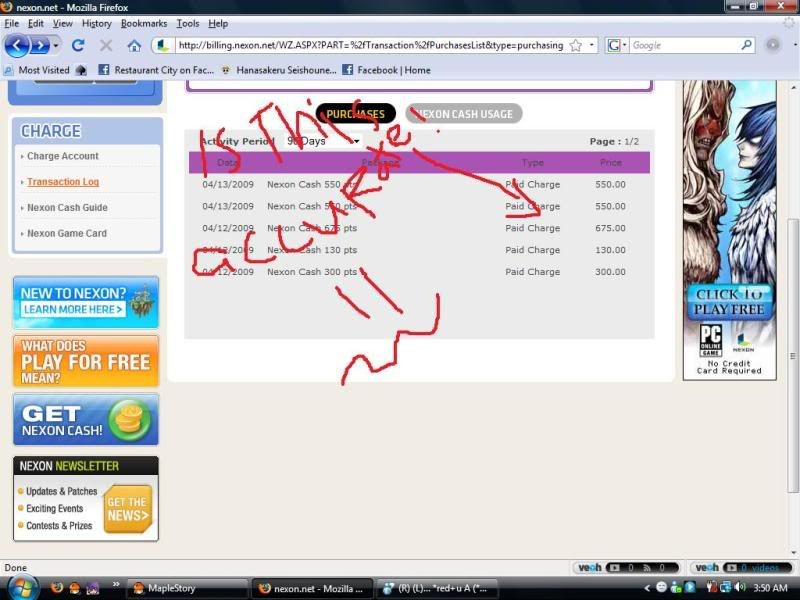Switch to MapleStory in the taskbar
The width and height of the screenshot is (800, 600).
pyautogui.click(x=186, y=587)
